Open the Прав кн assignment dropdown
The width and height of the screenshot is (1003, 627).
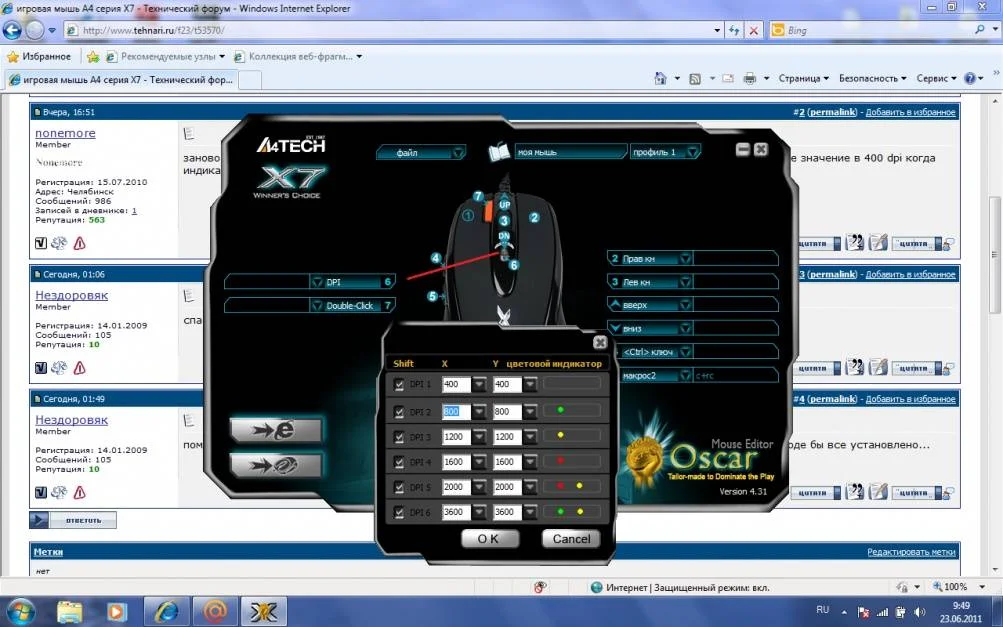(685, 258)
